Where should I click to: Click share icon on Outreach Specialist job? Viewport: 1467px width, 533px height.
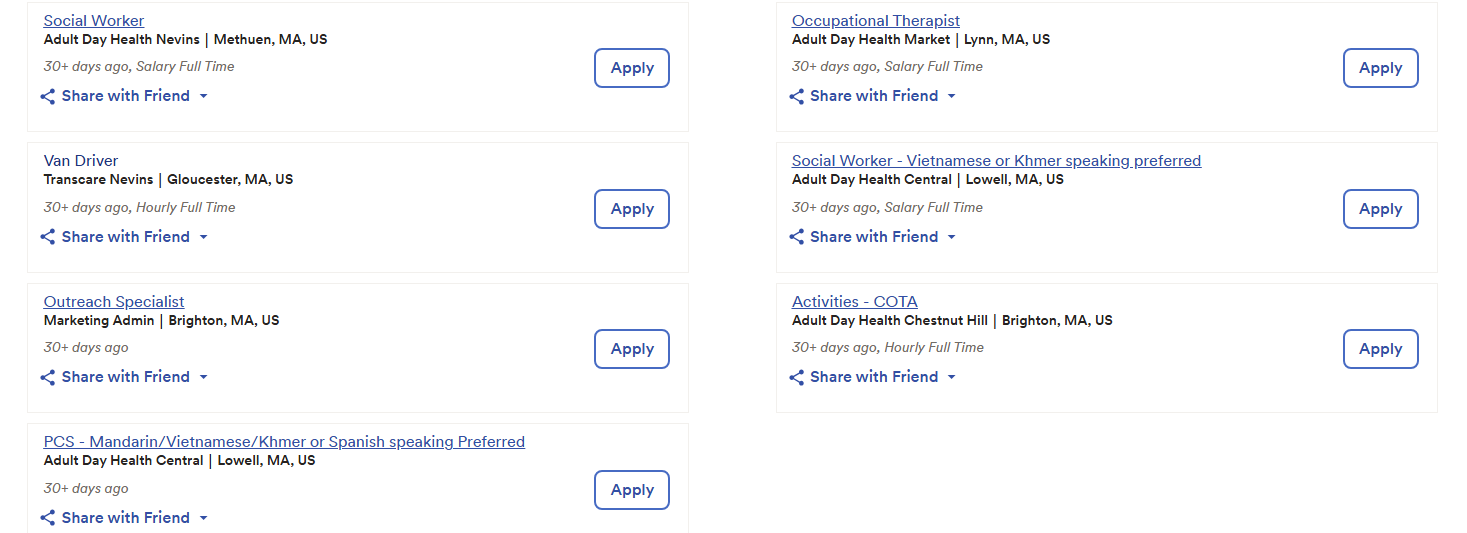coord(48,377)
